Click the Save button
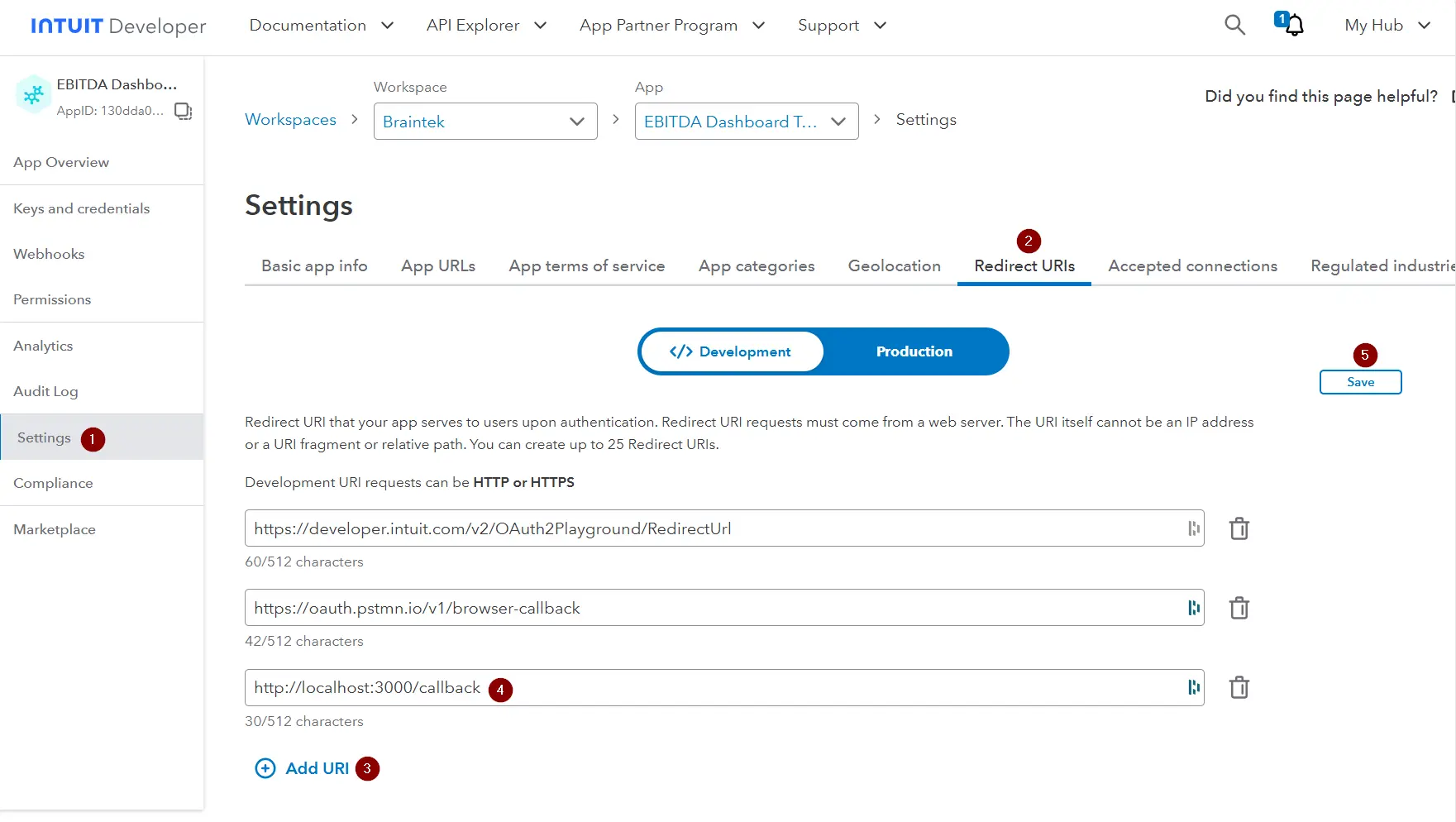The image size is (1456, 822). (x=1360, y=382)
